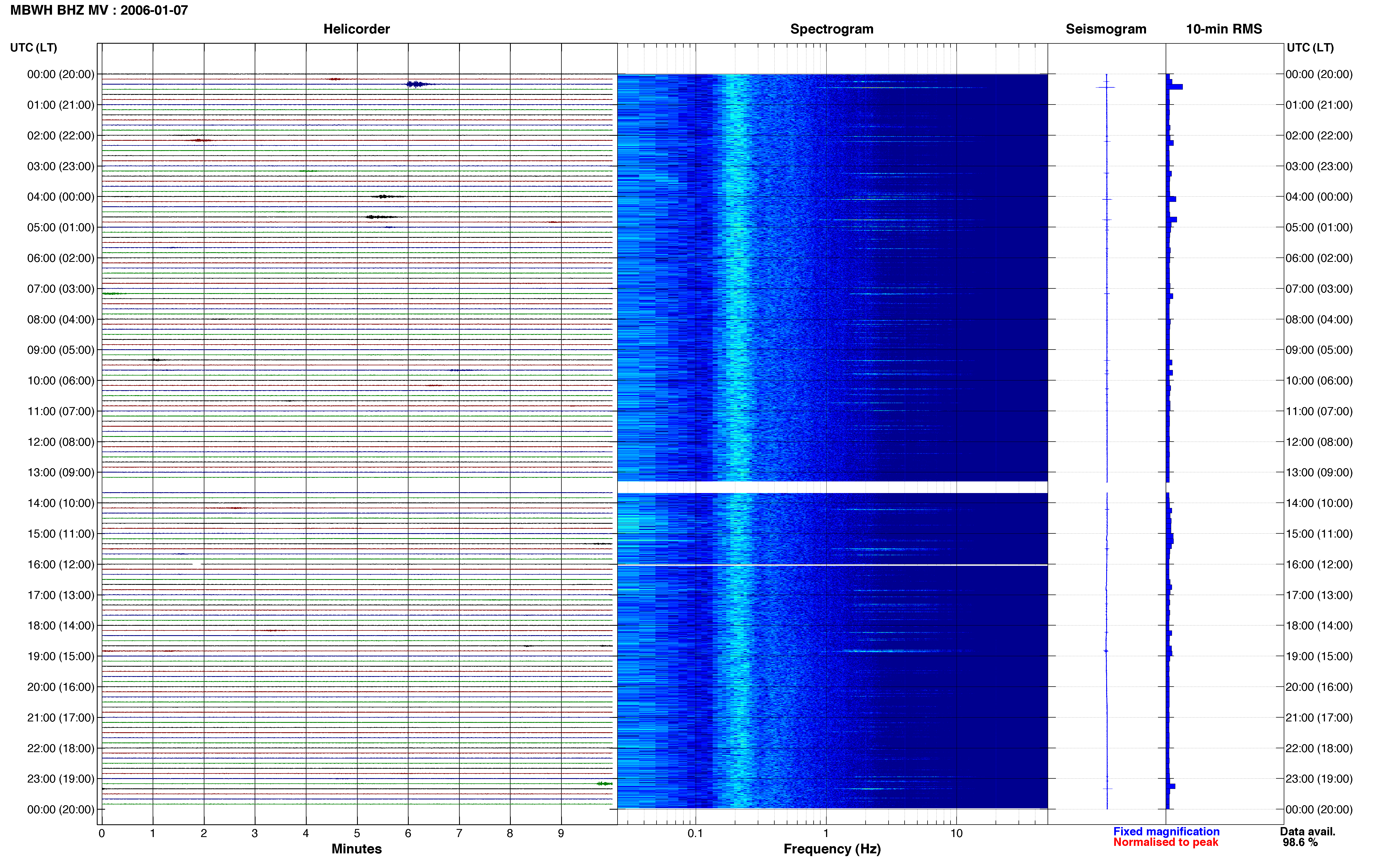The width and height of the screenshot is (1388, 868).
Task: Click '03:00 (23:00)' label beside Helicorder
Action: pyautogui.click(x=60, y=166)
